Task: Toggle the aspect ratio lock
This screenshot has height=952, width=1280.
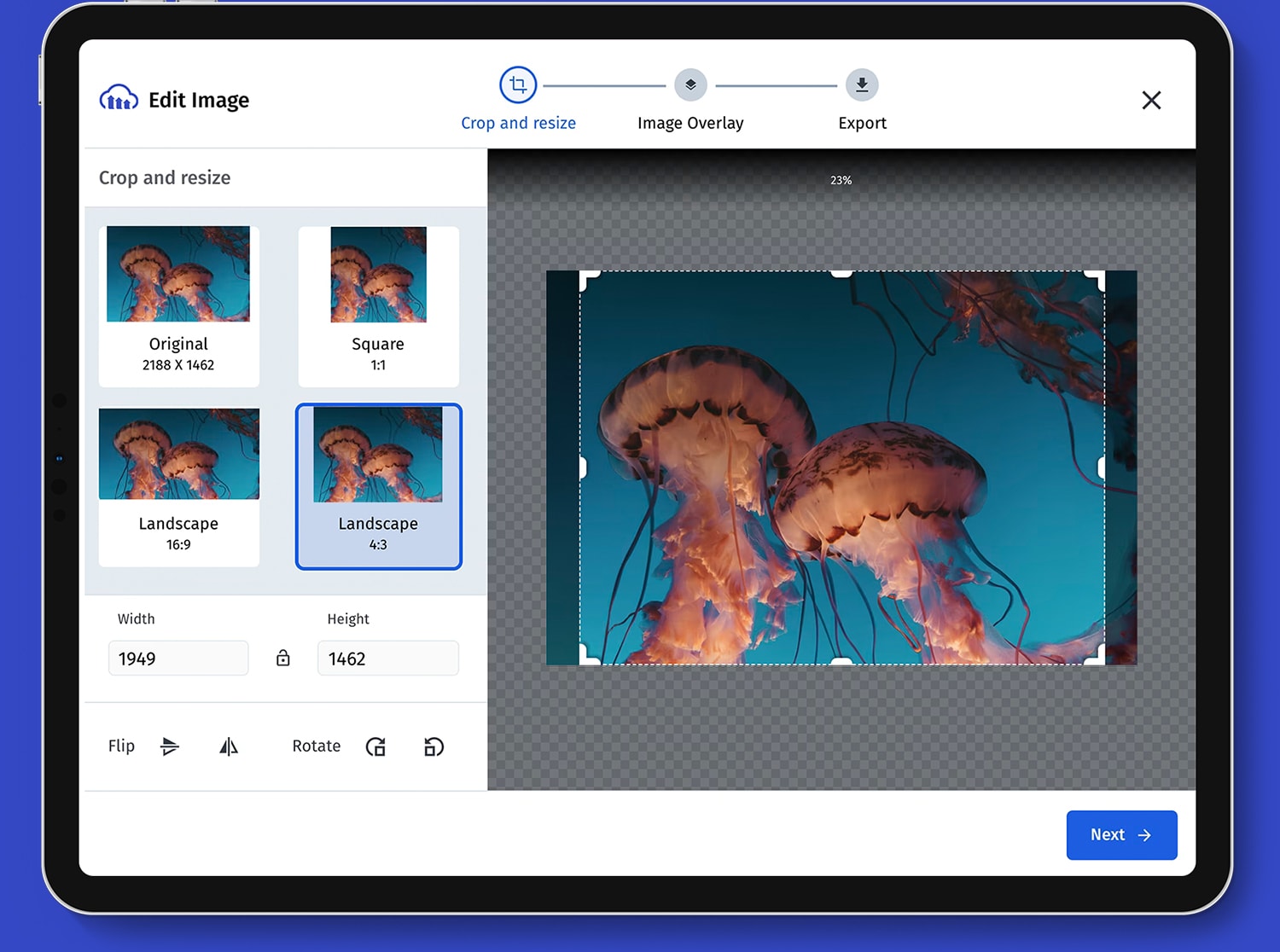Action: pyautogui.click(x=283, y=658)
